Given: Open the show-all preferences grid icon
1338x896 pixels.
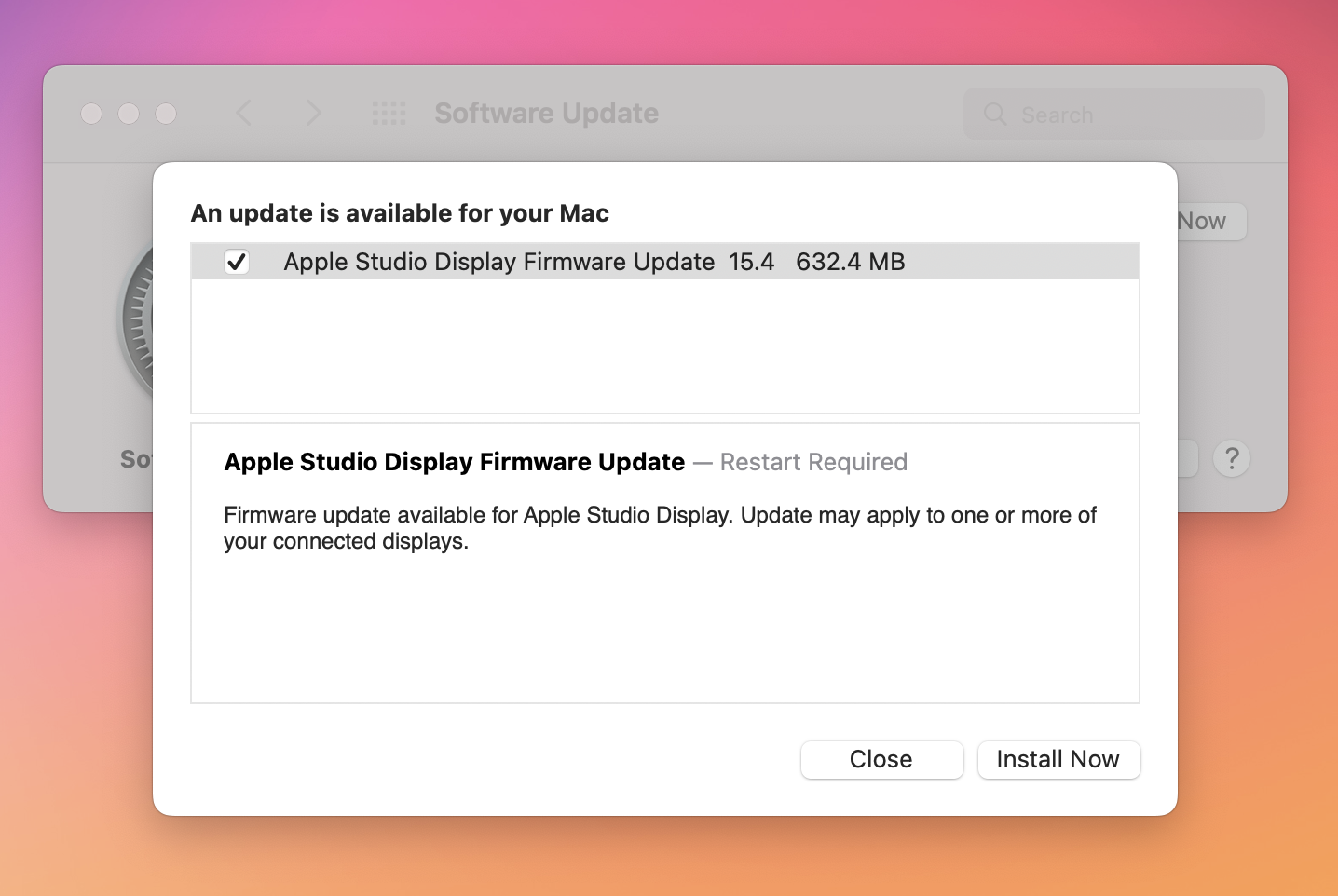Looking at the screenshot, I should point(389,114).
